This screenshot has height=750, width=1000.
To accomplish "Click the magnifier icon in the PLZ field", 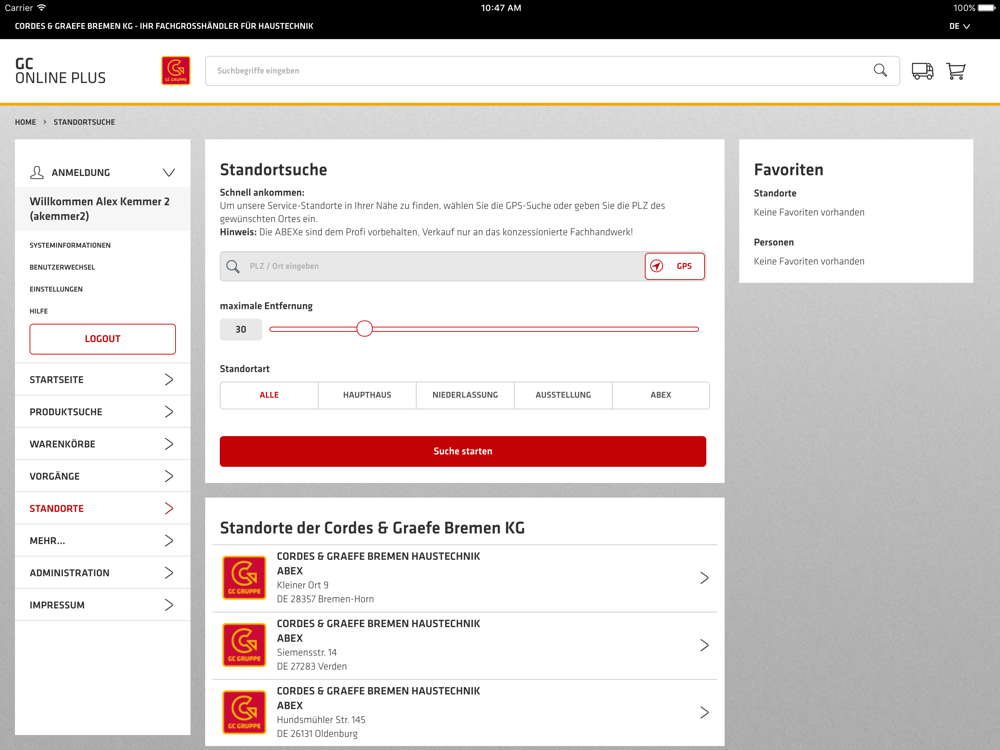I will tap(233, 266).
